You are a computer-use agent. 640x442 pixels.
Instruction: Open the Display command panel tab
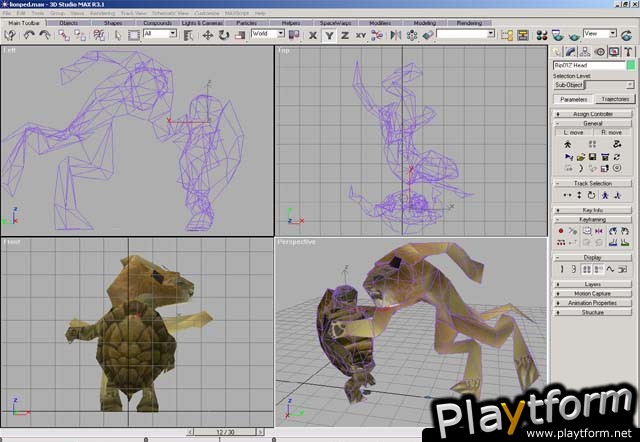click(614, 52)
